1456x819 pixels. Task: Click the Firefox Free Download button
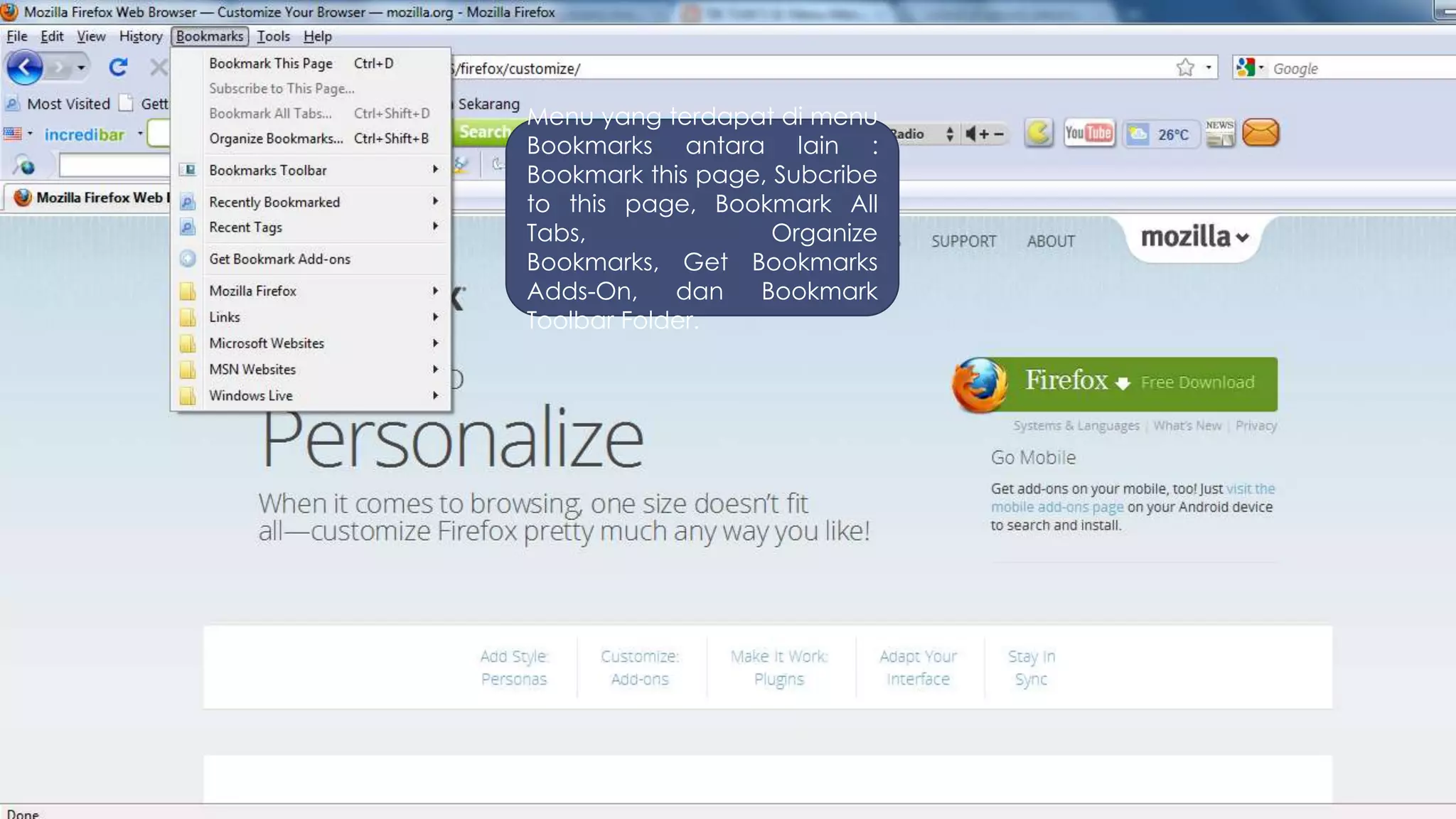(1115, 384)
